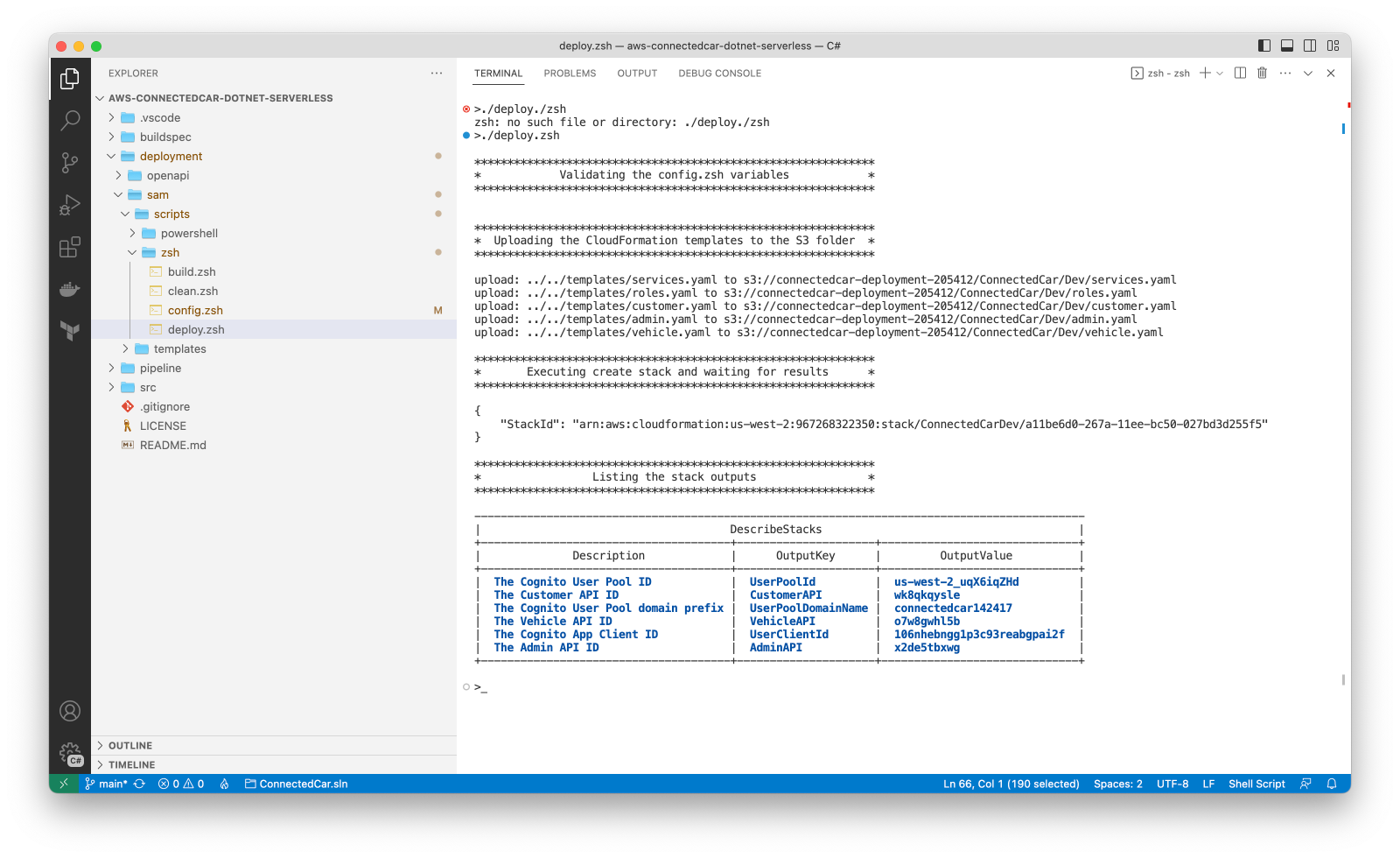Image resolution: width=1400 pixels, height=858 pixels.
Task: Change indentation via Spaces: 2
Action: (1118, 784)
